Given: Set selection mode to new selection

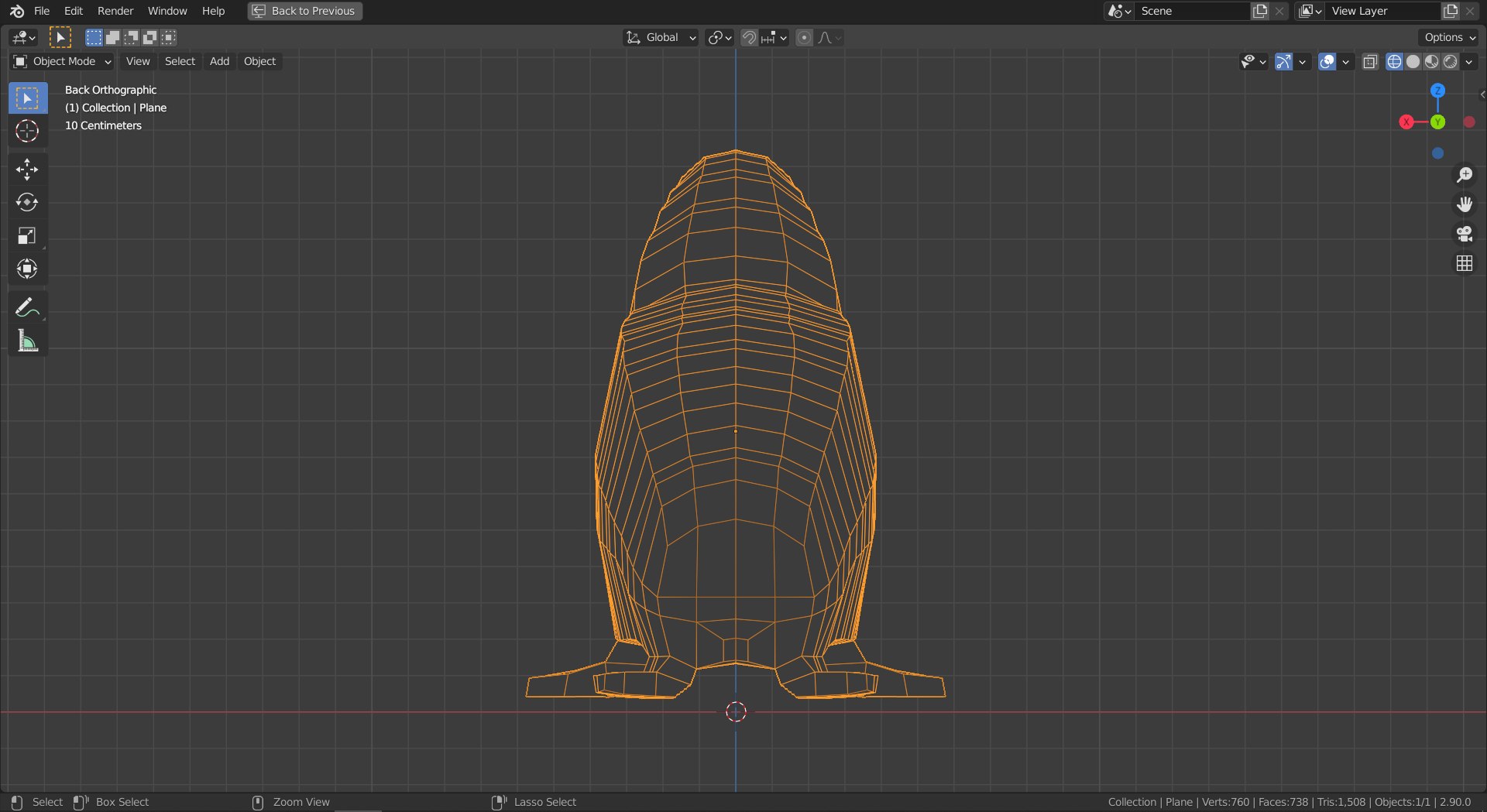Looking at the screenshot, I should (x=94, y=37).
